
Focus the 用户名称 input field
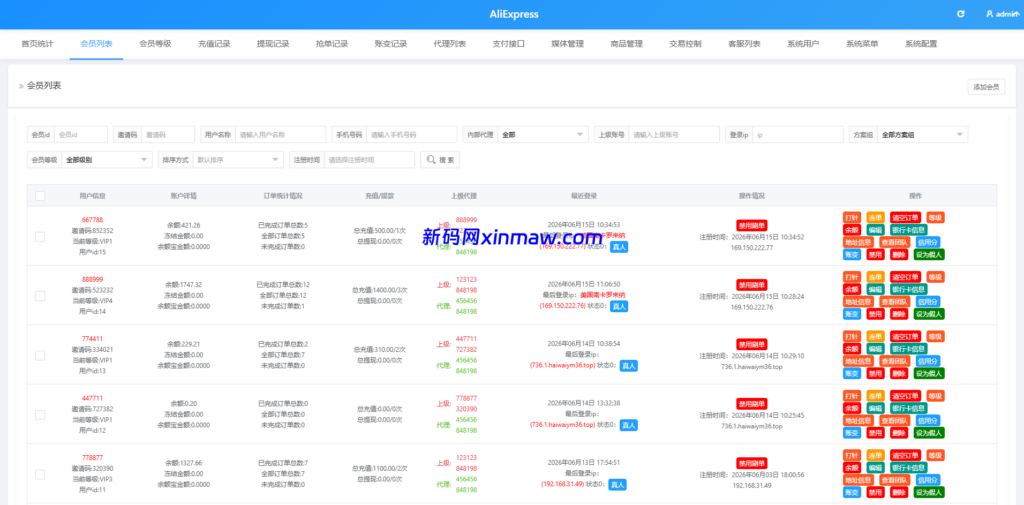(x=280, y=135)
